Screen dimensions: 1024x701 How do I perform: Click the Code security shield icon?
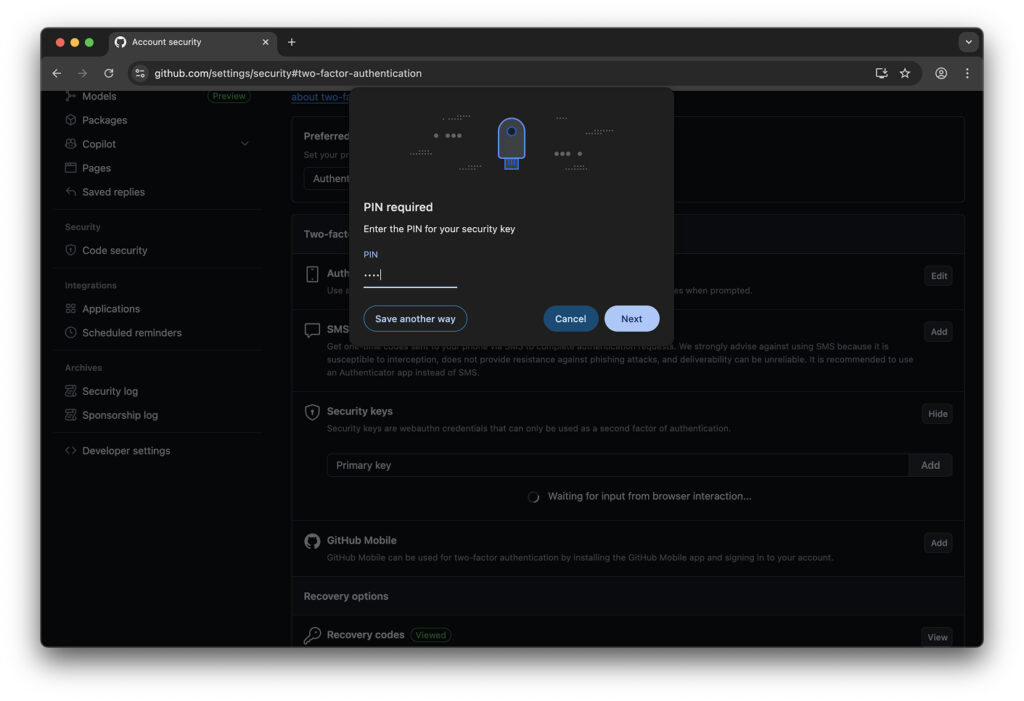71,250
